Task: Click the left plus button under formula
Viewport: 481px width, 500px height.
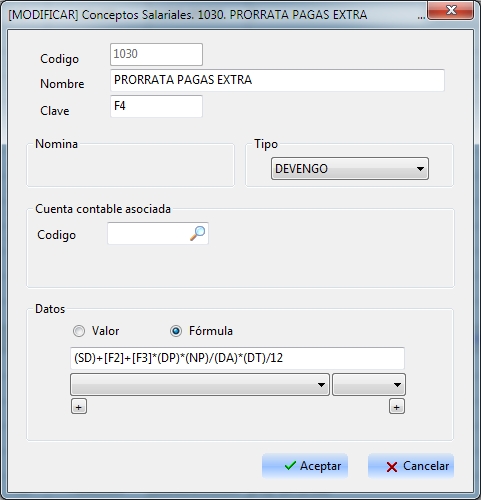Action: 79,406
